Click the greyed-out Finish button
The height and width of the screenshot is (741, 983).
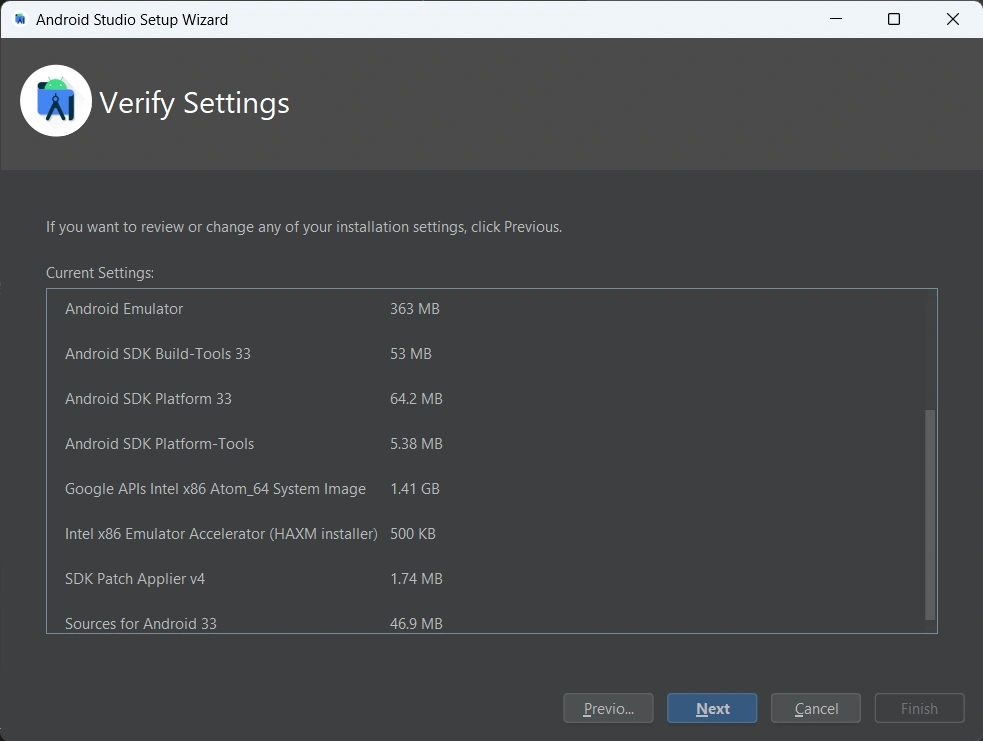919,708
